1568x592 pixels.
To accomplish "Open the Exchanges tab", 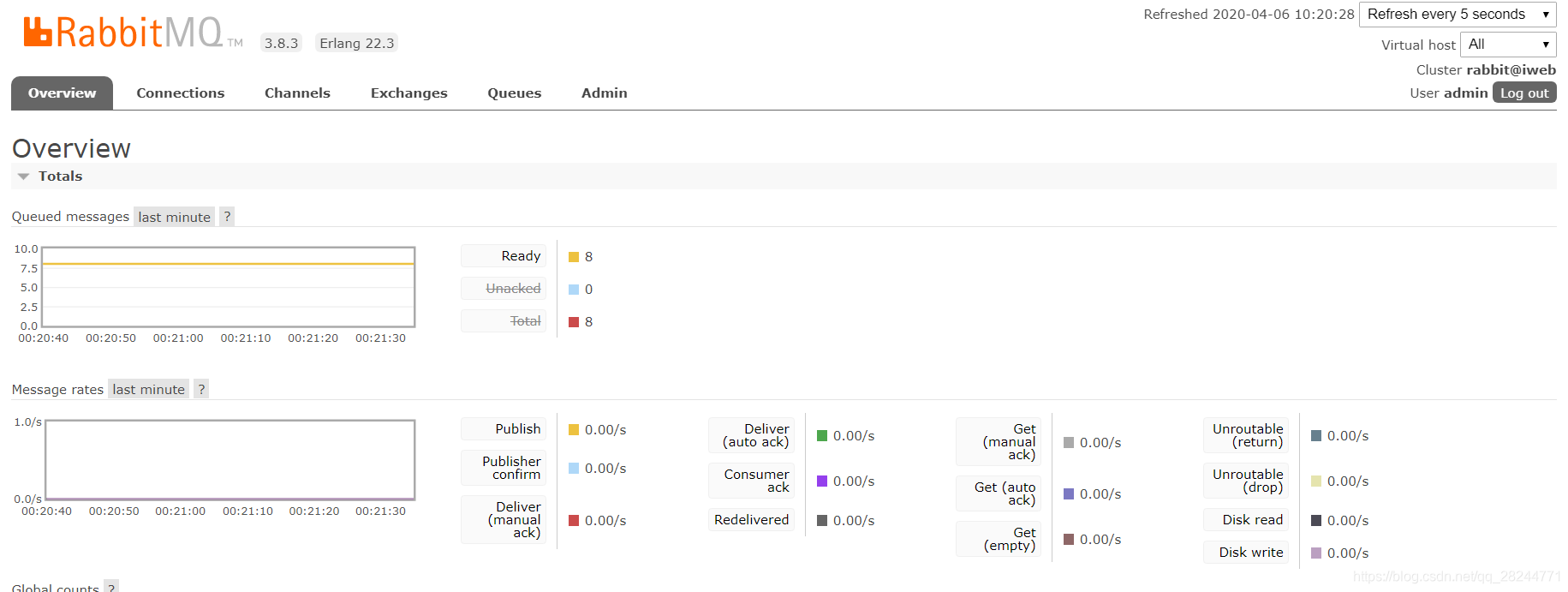I will click(408, 93).
